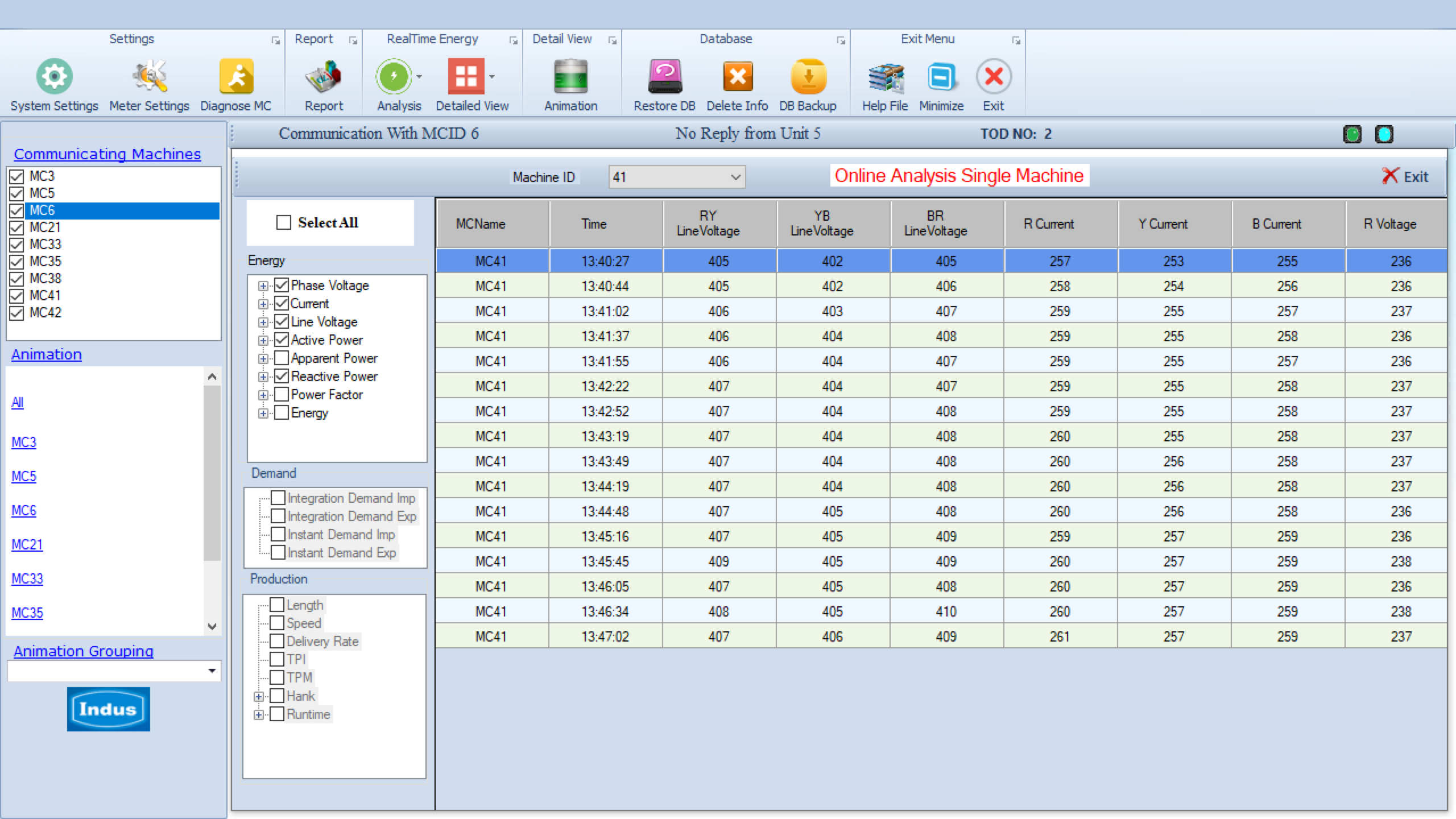
Task: Click Exit button in analysis panel
Action: tap(1405, 176)
